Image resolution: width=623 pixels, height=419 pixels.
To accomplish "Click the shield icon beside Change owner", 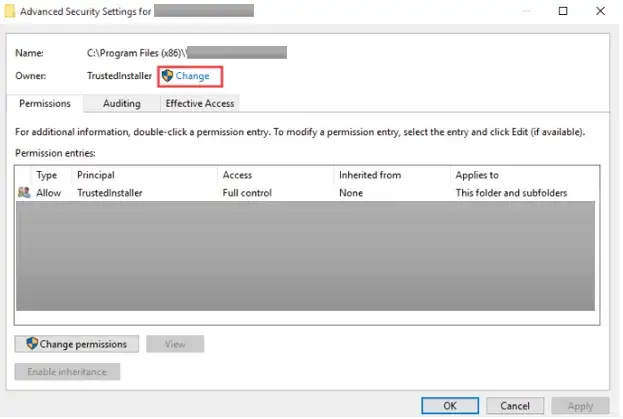I will (167, 76).
